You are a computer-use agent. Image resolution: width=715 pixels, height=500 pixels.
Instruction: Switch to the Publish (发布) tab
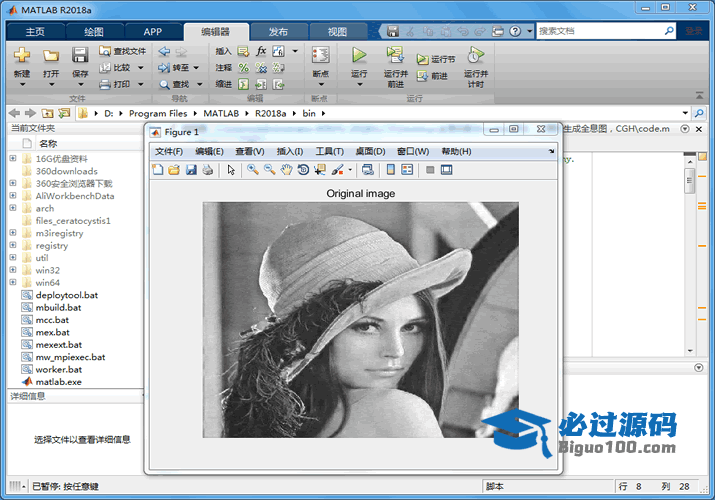[x=278, y=31]
